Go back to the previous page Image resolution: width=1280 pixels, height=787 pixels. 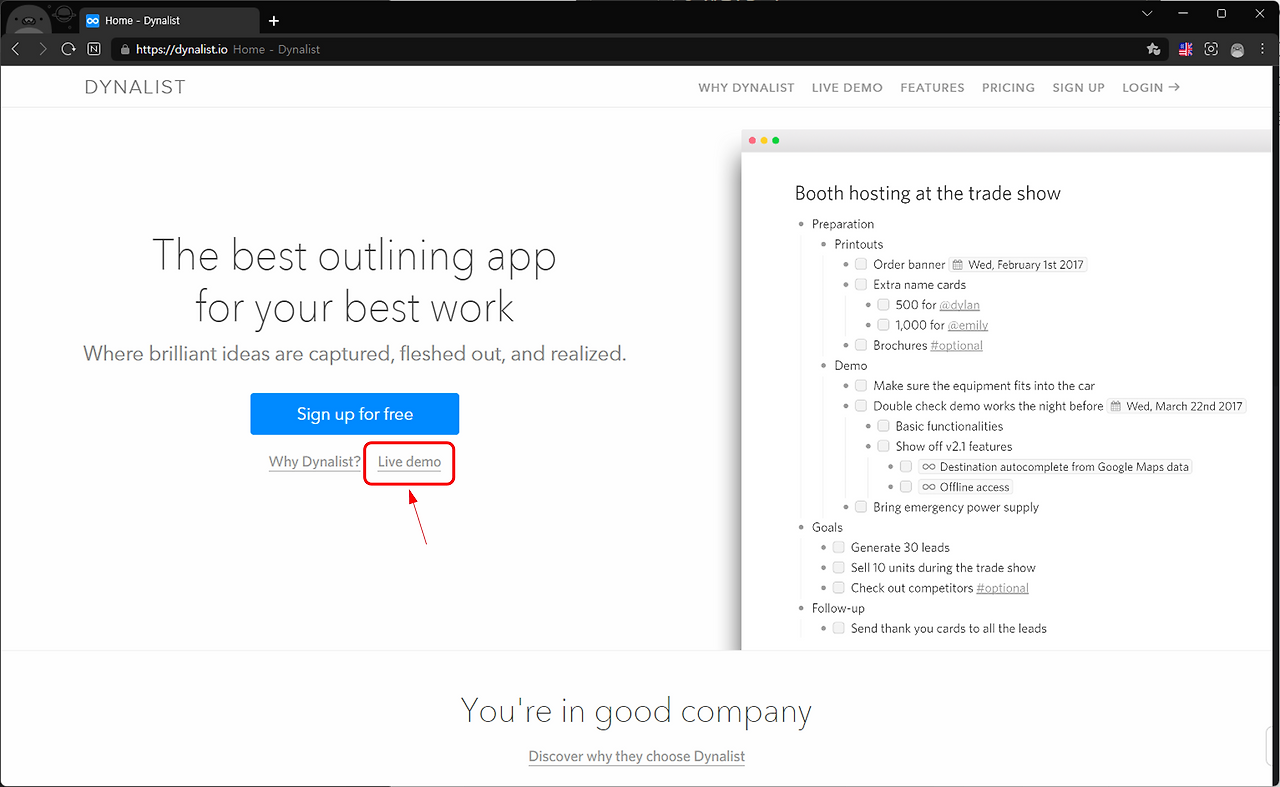point(16,49)
